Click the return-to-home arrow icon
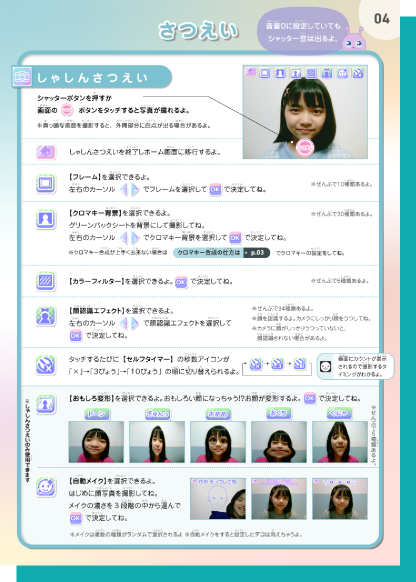This screenshot has height=582, width=416. 46,152
